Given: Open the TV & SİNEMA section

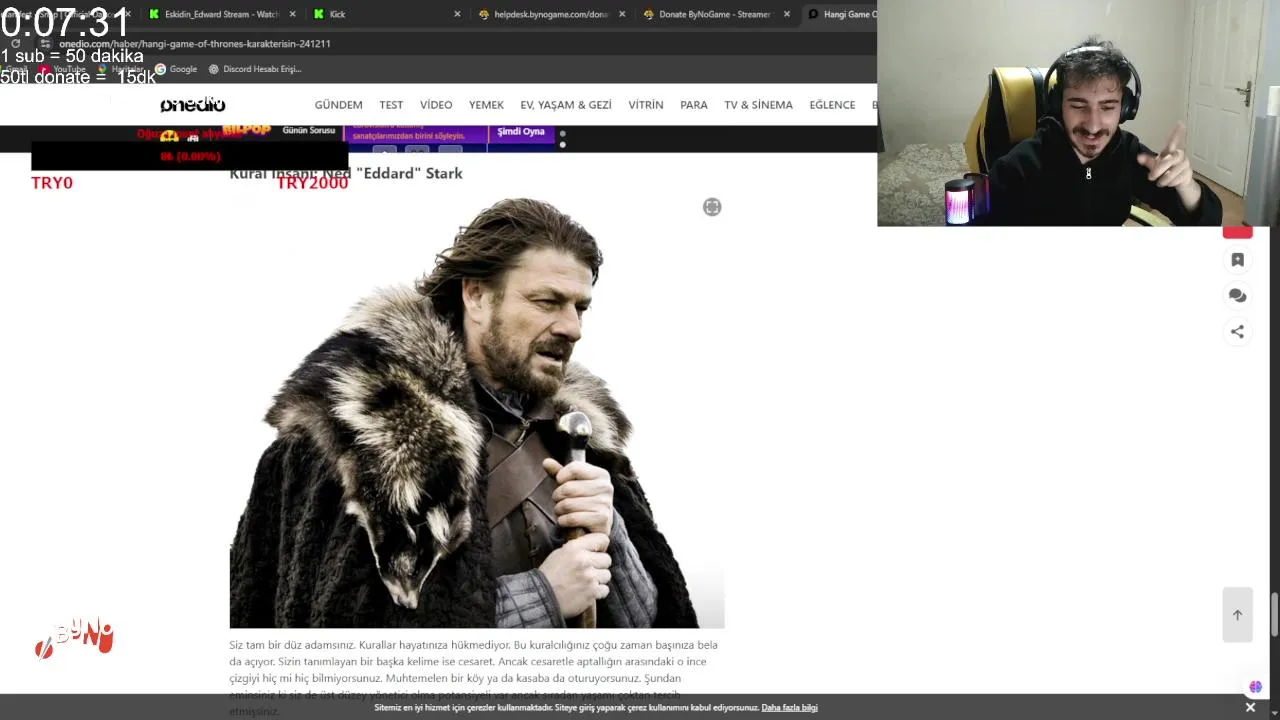Looking at the screenshot, I should [758, 105].
